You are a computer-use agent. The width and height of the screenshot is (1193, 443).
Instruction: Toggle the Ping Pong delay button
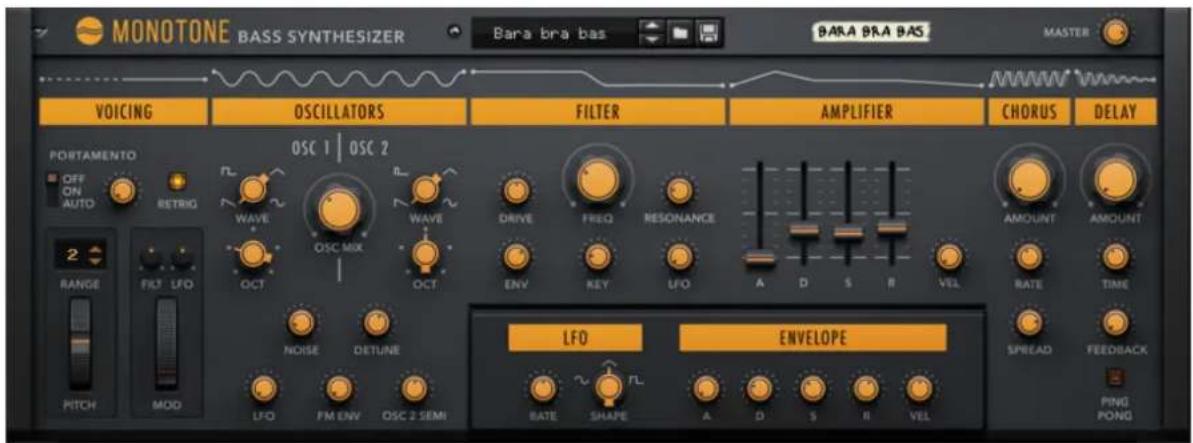click(1115, 378)
